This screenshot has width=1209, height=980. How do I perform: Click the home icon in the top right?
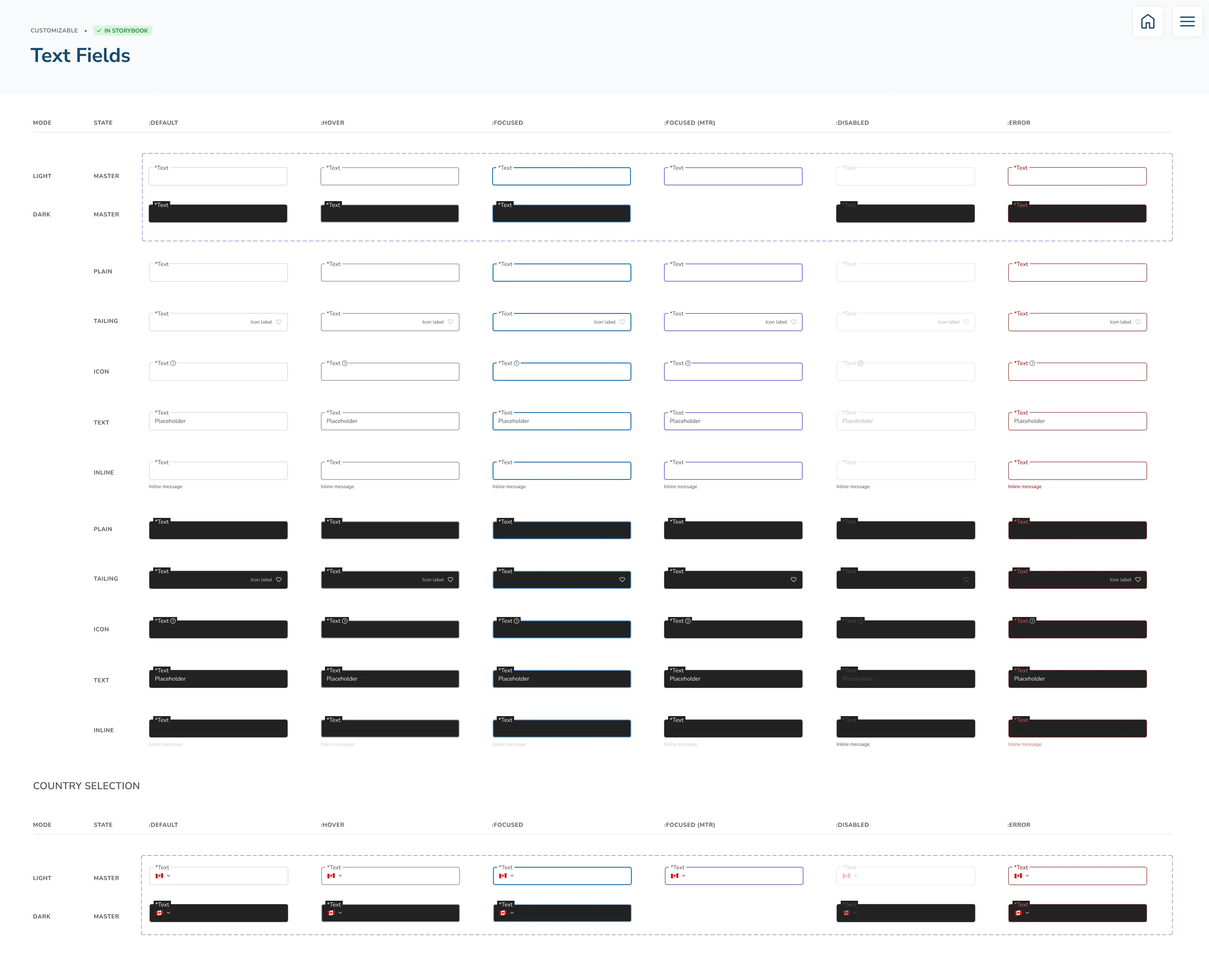1149,21
